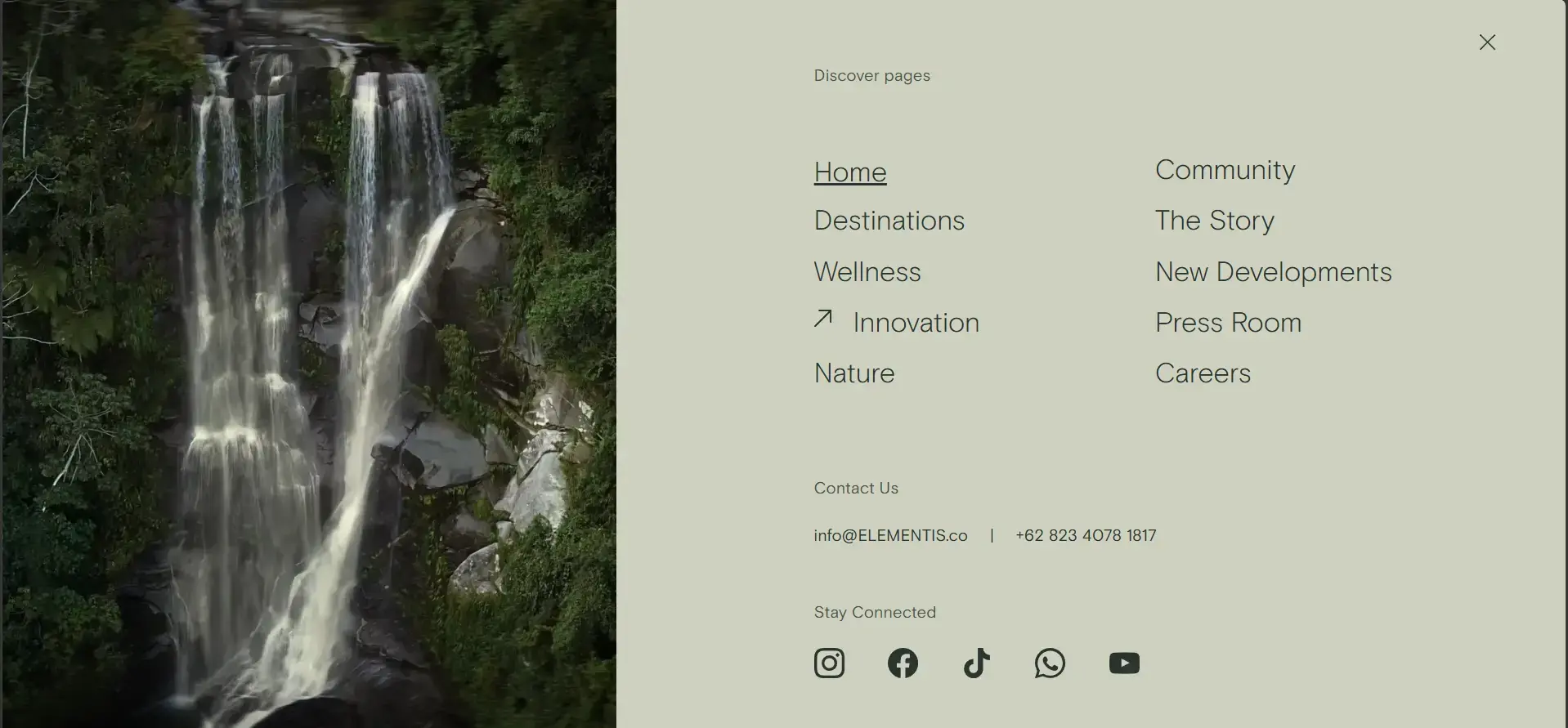Email info@ELEMENTIS.co
1568x728 pixels.
(x=890, y=535)
